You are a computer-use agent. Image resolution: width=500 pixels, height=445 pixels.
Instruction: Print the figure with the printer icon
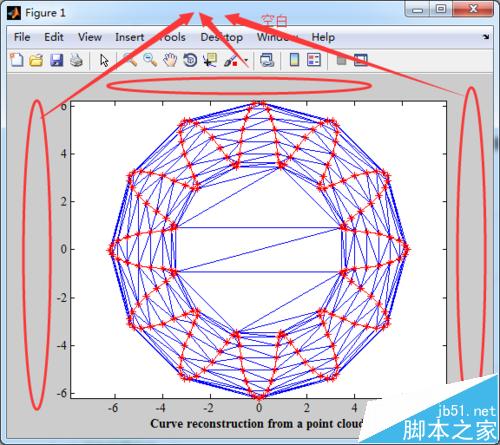point(76,60)
